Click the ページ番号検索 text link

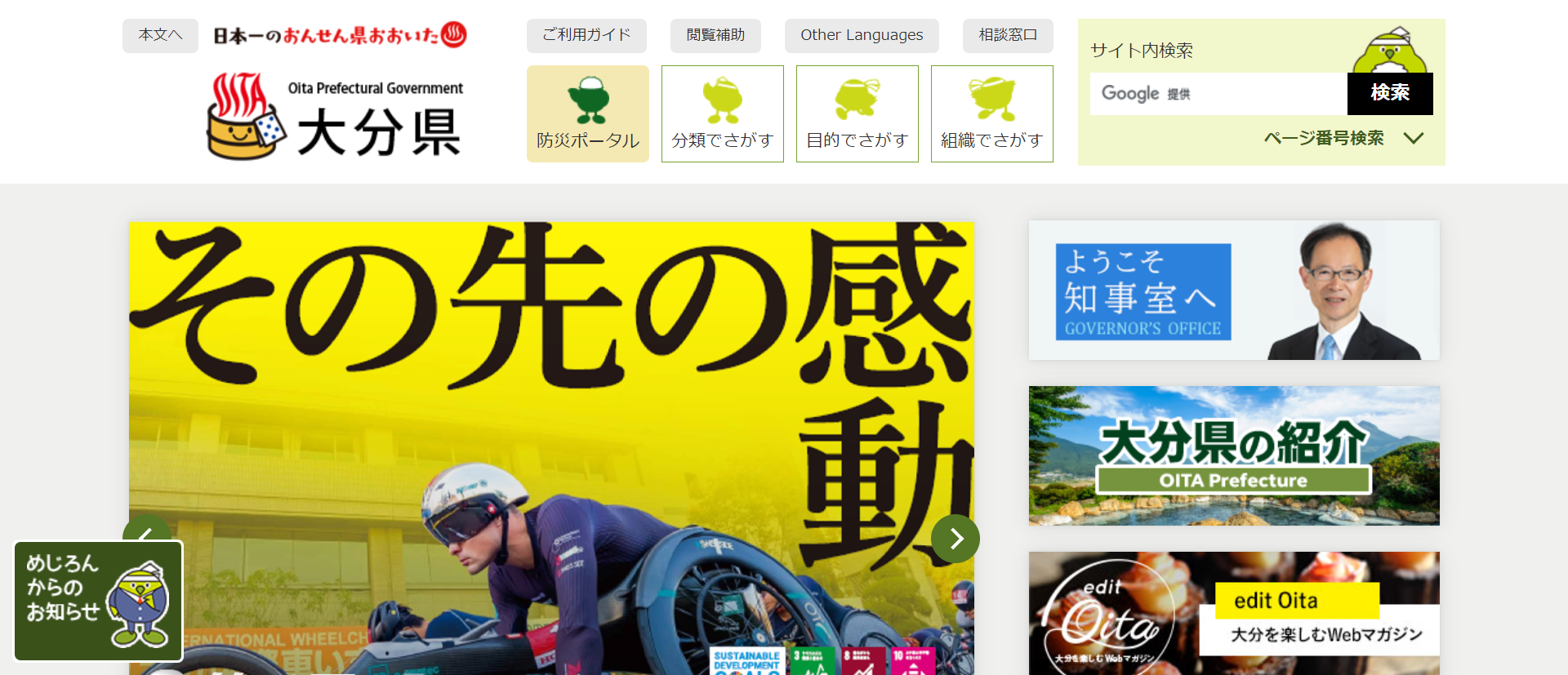(1324, 138)
